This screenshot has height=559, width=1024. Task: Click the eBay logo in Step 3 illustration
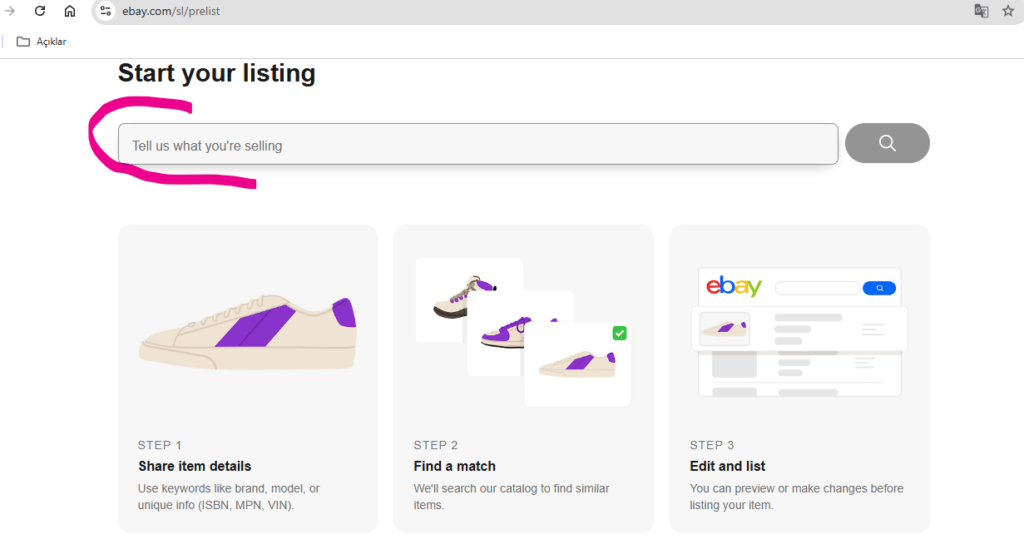click(x=734, y=286)
